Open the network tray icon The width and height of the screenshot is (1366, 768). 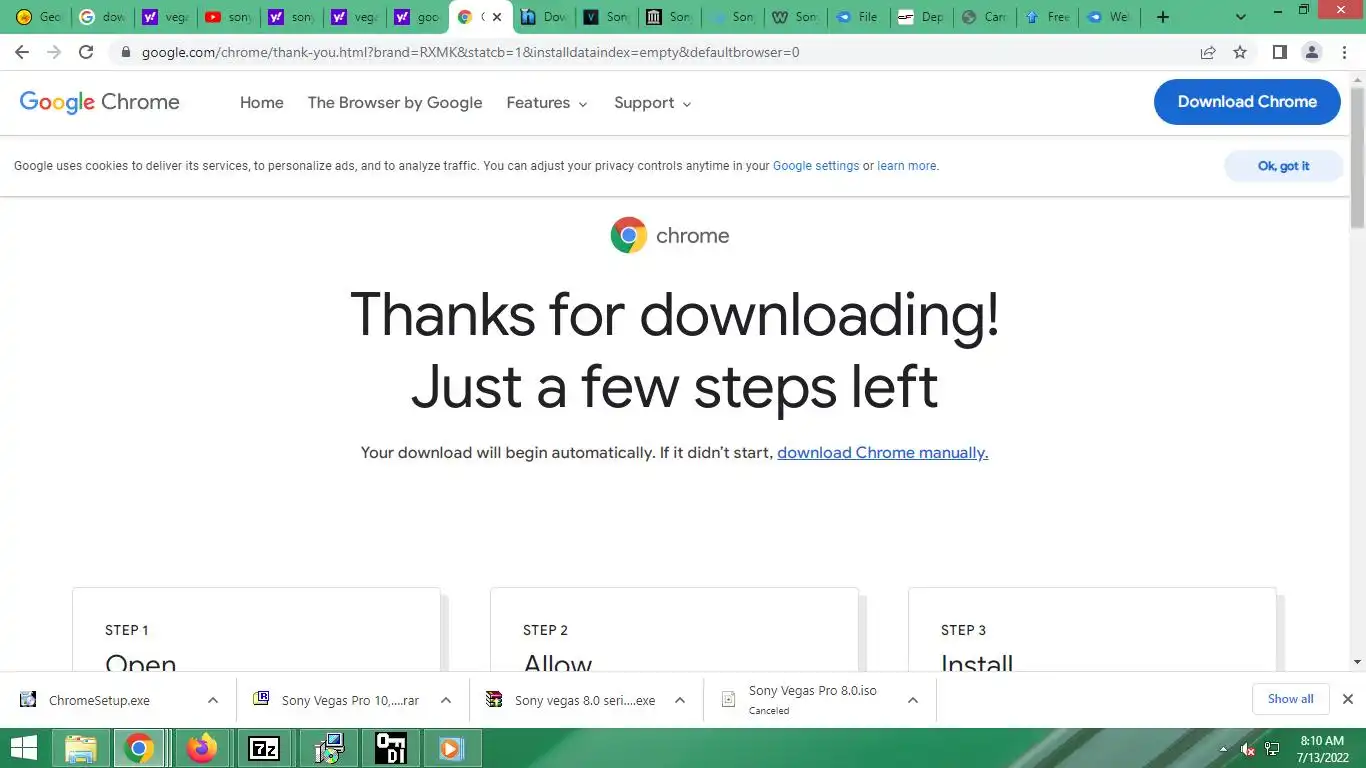(x=1273, y=749)
